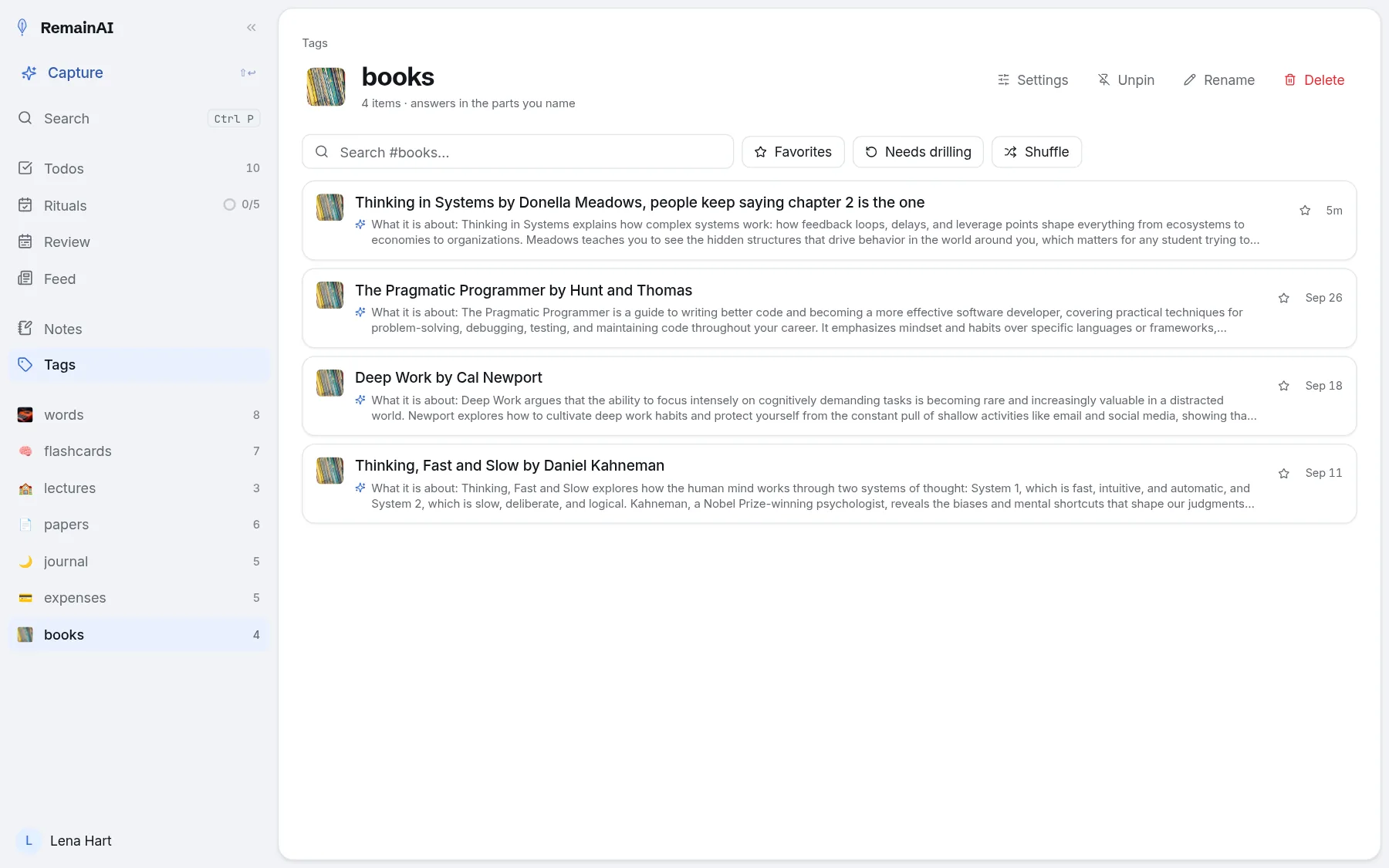Shuffle the books items
This screenshot has height=868, width=1389.
[x=1036, y=152]
